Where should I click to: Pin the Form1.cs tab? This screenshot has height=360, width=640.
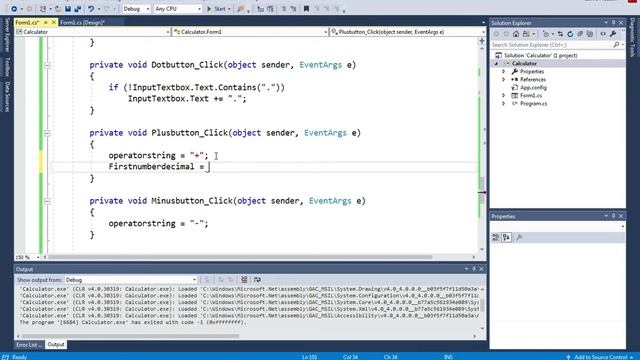tap(46, 22)
